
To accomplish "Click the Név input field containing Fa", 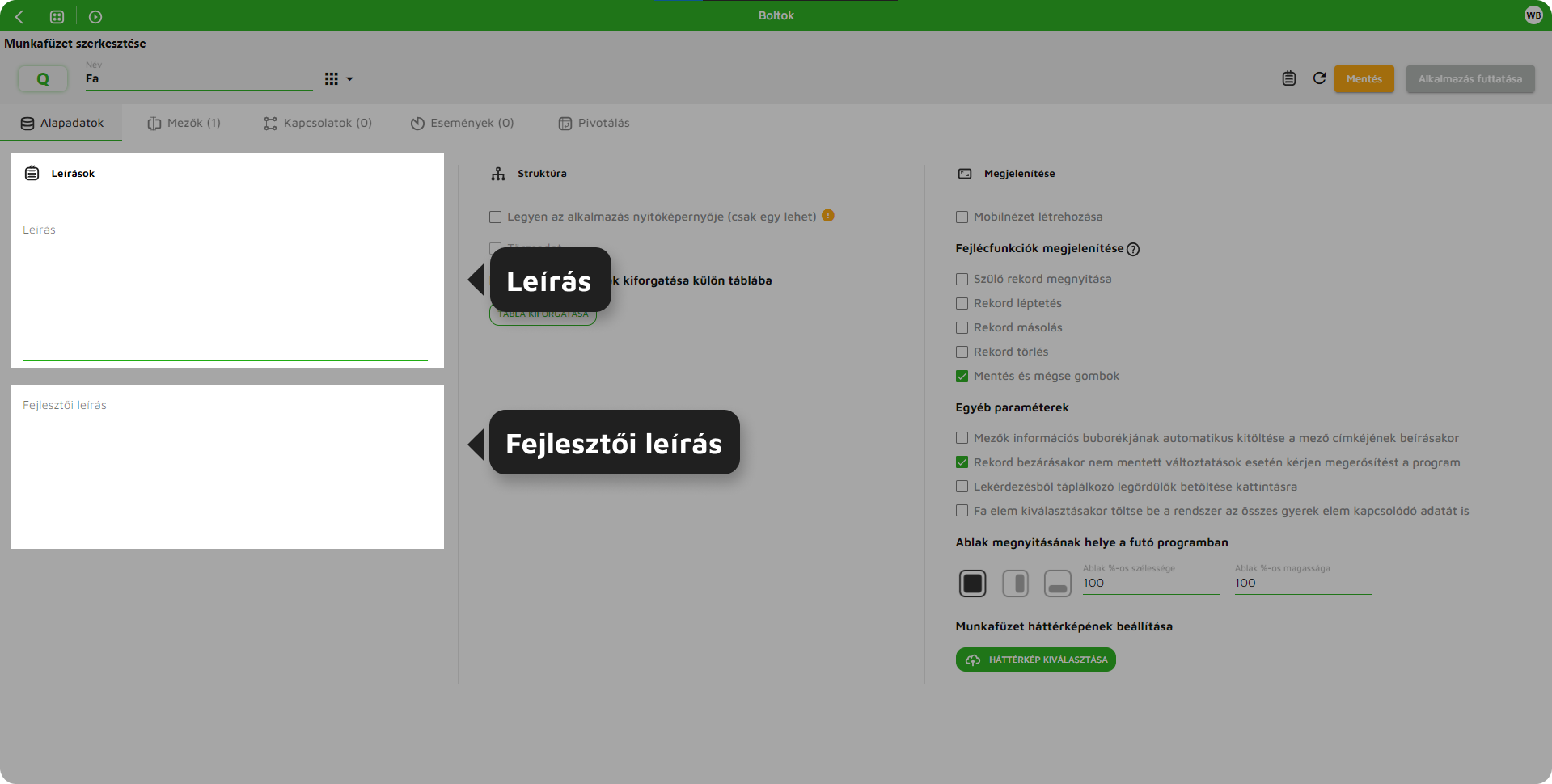I will pyautogui.click(x=198, y=79).
